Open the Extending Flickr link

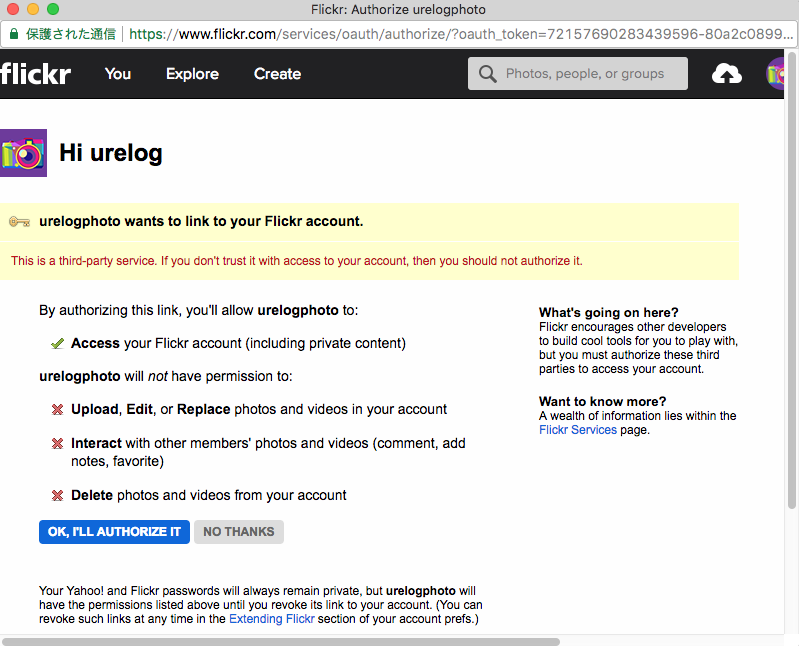click(272, 619)
